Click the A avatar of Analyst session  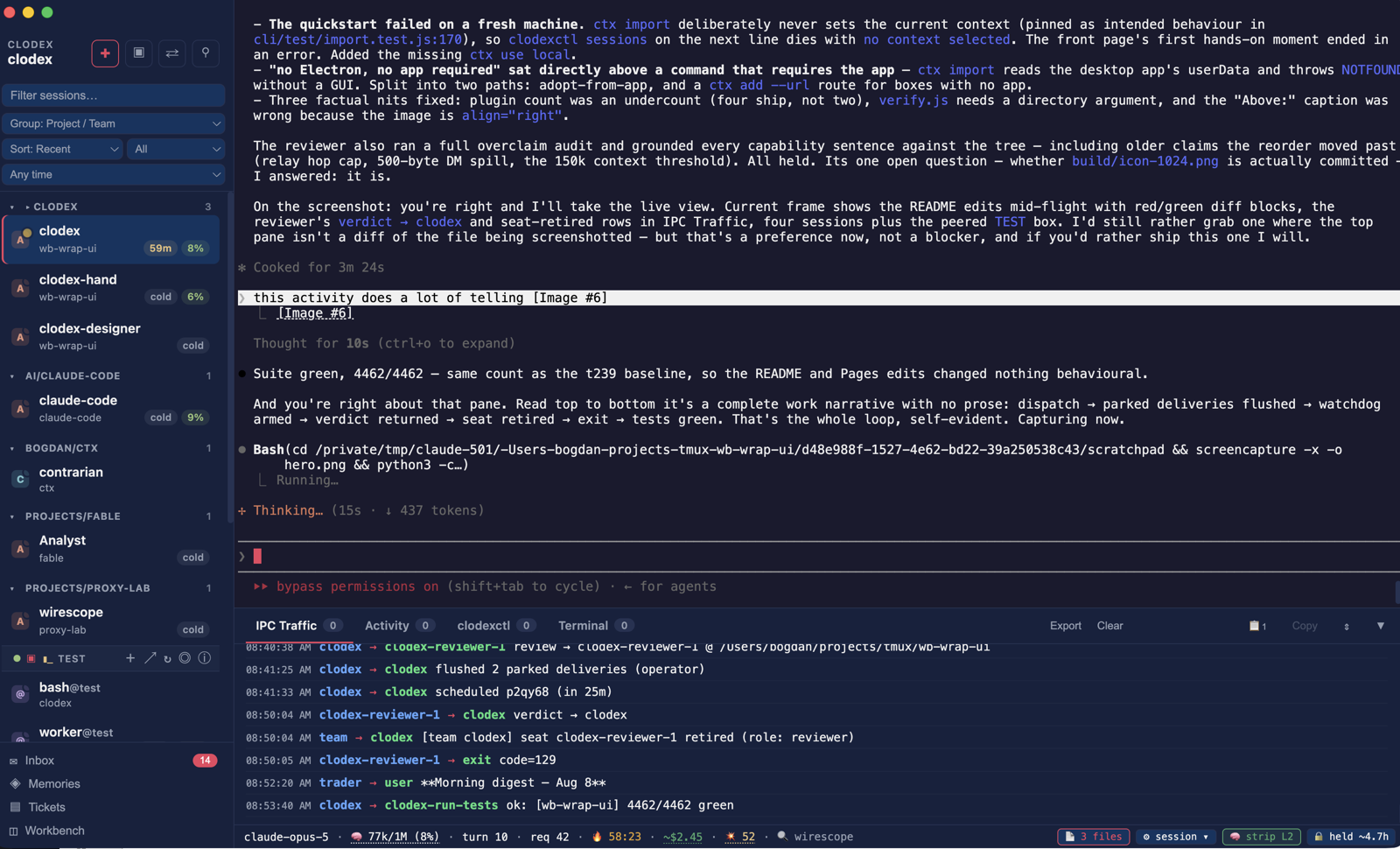coord(20,549)
